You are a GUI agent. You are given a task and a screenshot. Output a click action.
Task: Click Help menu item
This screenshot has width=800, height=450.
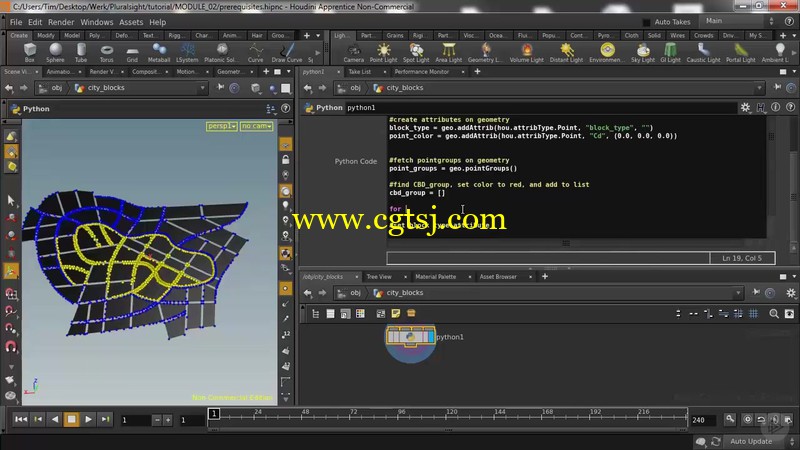(157, 22)
